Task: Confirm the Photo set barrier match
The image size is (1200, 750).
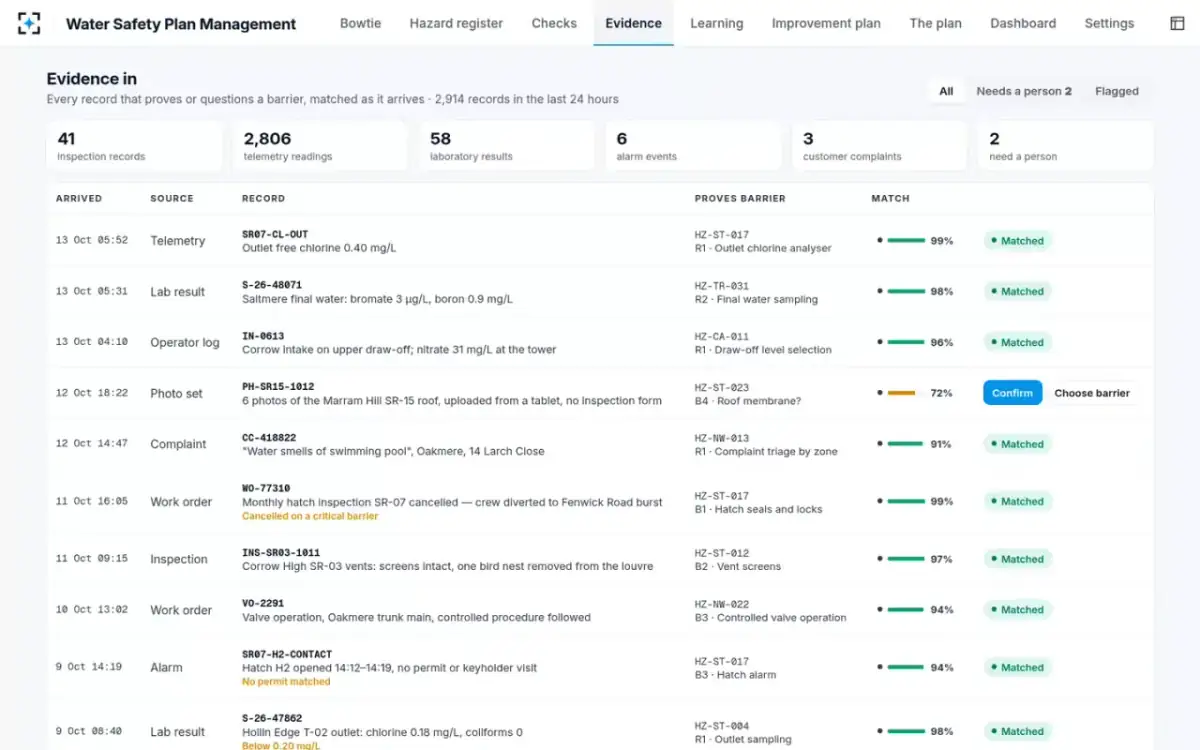Action: pos(1012,393)
